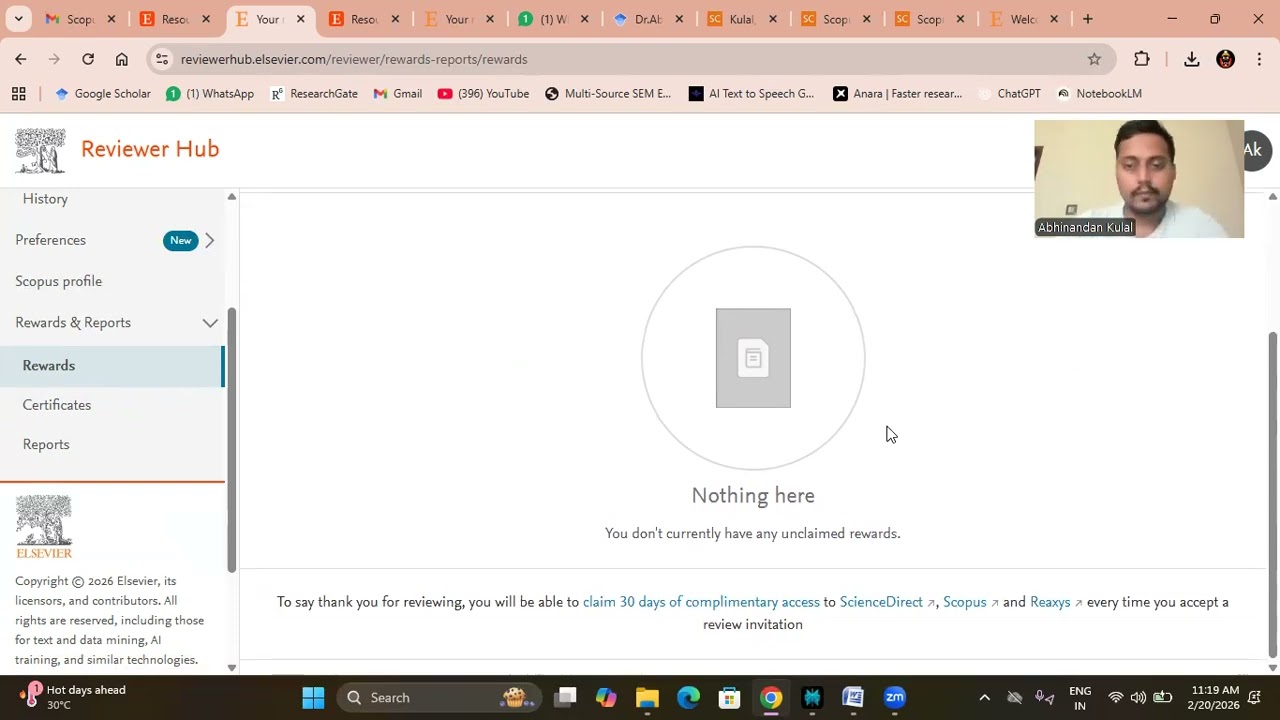
Task: Open Microsoft Store from the taskbar
Action: (x=729, y=697)
